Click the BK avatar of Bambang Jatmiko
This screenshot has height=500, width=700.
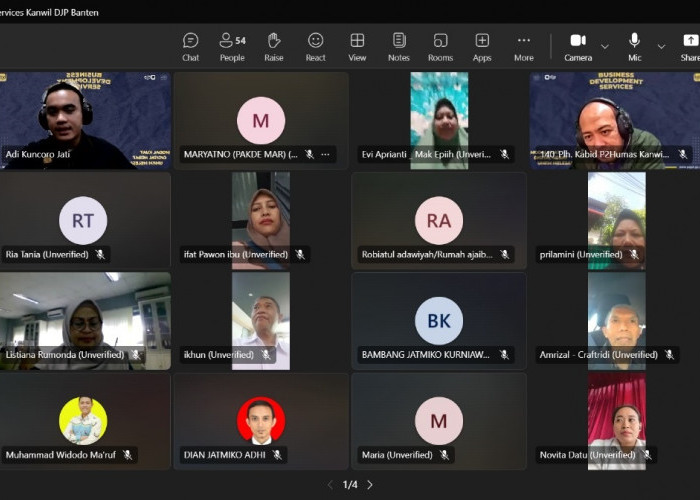[x=438, y=320]
